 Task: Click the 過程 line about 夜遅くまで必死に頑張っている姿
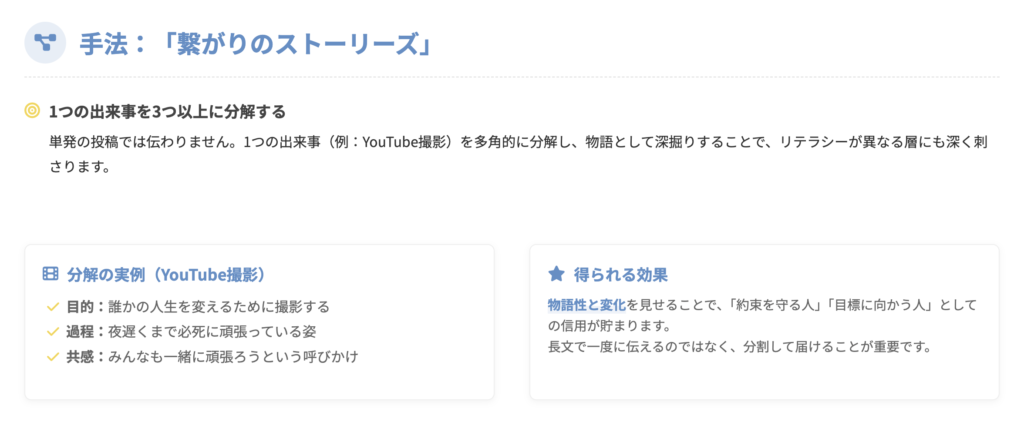191,331
